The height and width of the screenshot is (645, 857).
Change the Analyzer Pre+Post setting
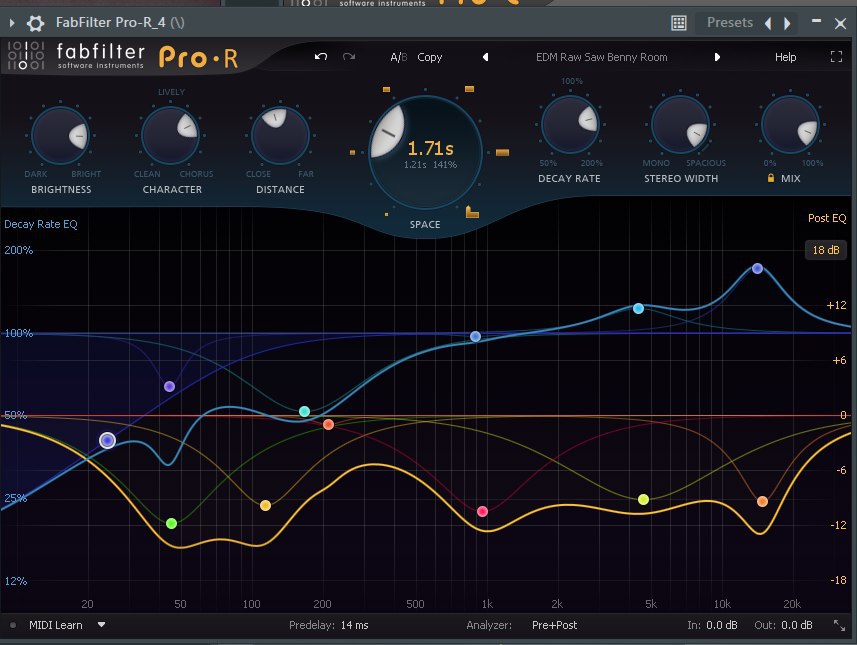coord(554,625)
